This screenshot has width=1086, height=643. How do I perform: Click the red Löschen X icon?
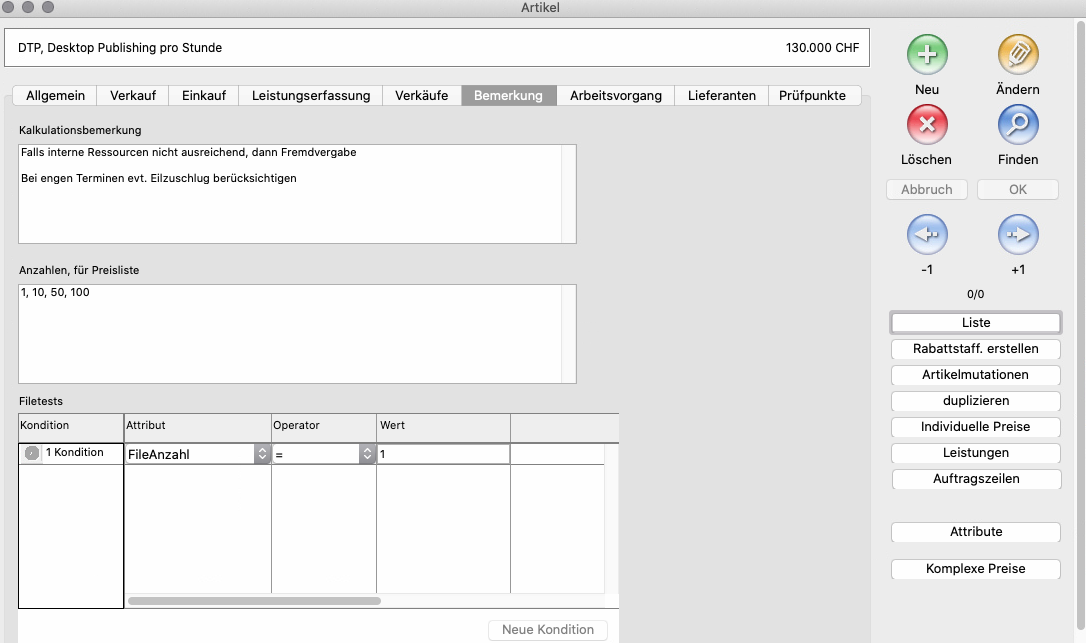(927, 125)
